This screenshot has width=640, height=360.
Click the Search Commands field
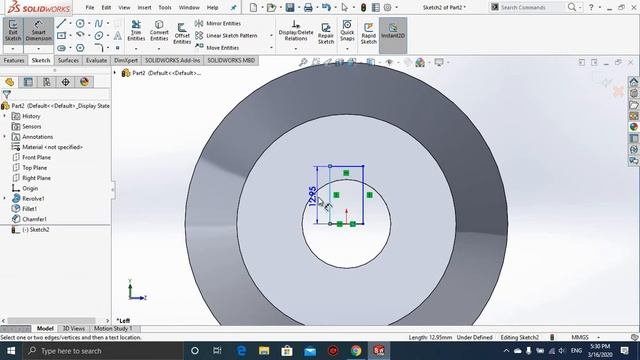pos(532,7)
